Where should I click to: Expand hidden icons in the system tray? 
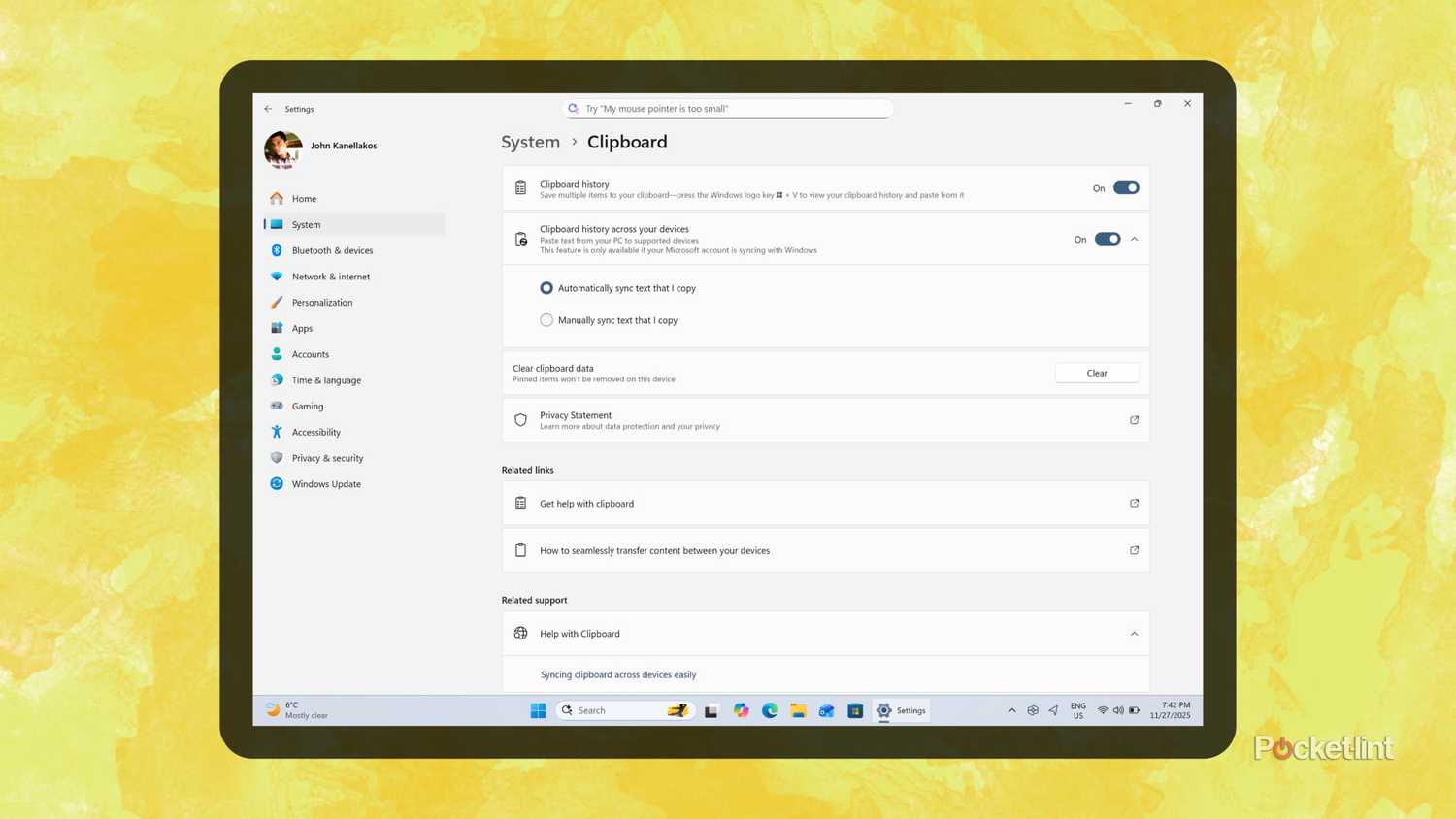(1011, 710)
